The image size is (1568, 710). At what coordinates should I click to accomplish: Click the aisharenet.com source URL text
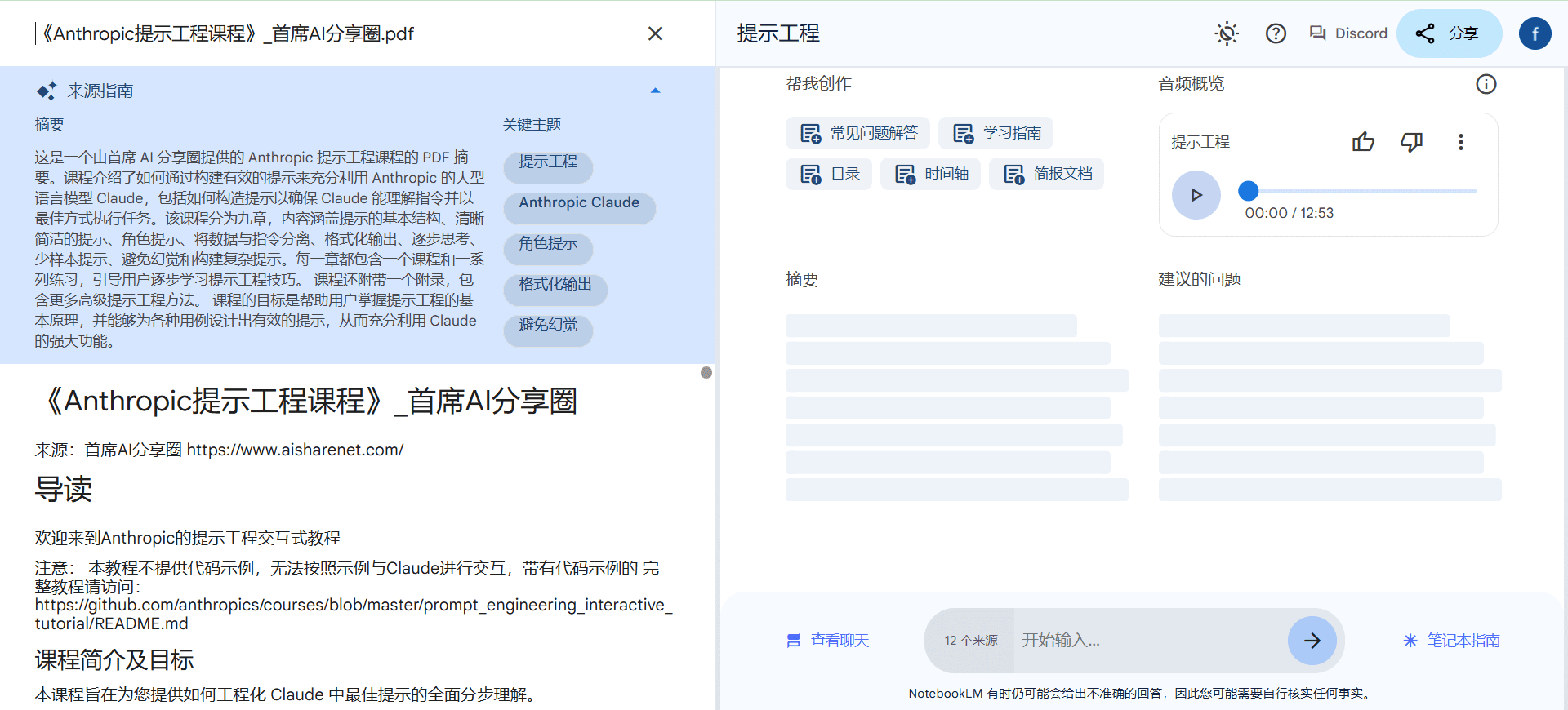[x=295, y=450]
